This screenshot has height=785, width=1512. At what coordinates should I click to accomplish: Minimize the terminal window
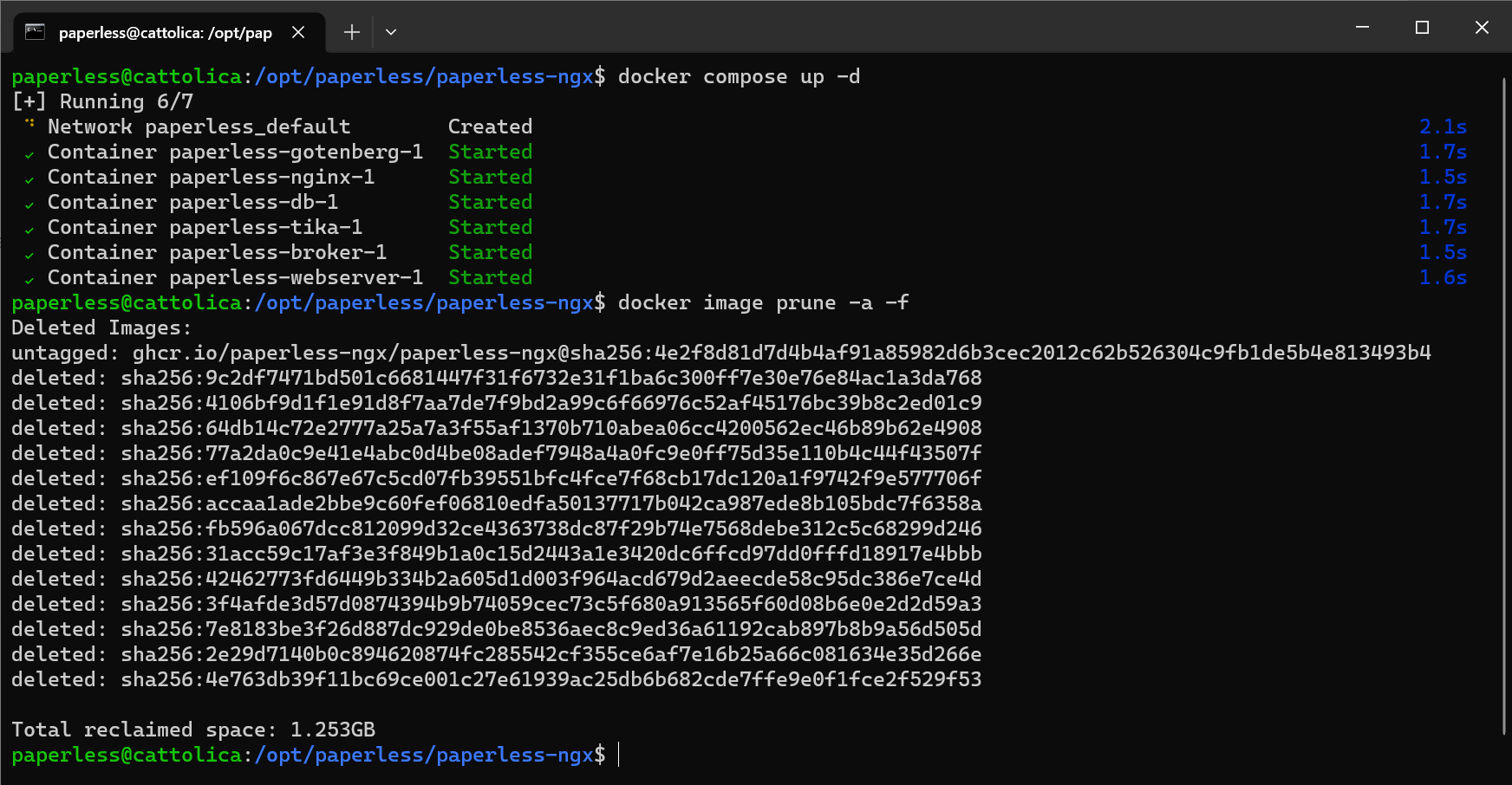coord(1362,27)
